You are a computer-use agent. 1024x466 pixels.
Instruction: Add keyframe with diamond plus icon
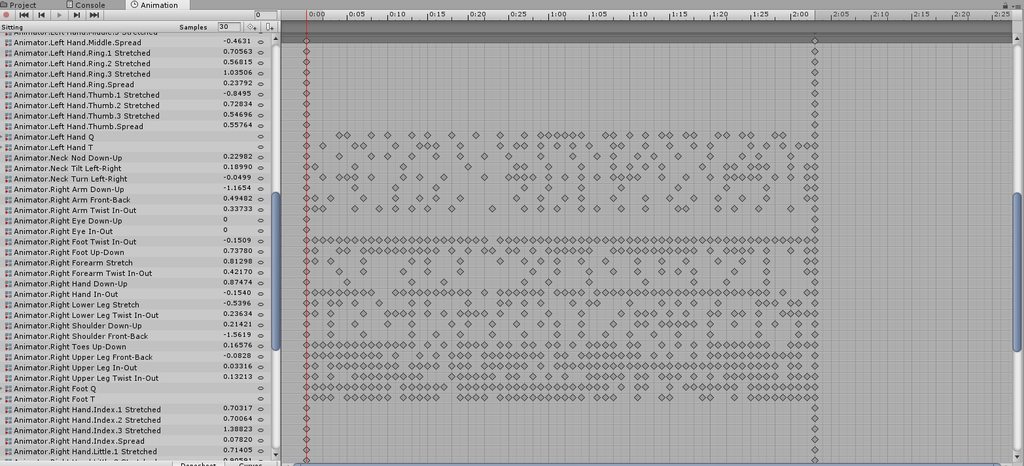click(251, 27)
